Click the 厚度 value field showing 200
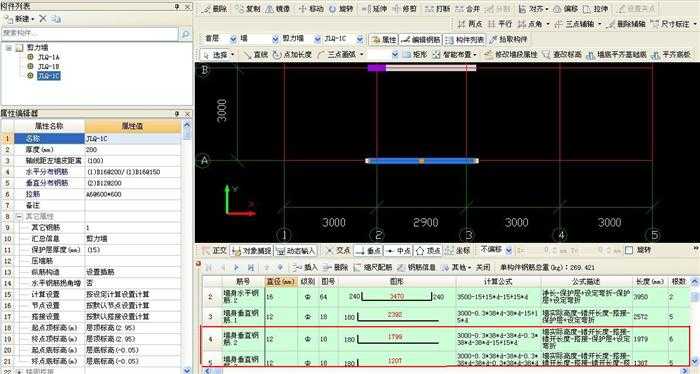 click(133, 150)
